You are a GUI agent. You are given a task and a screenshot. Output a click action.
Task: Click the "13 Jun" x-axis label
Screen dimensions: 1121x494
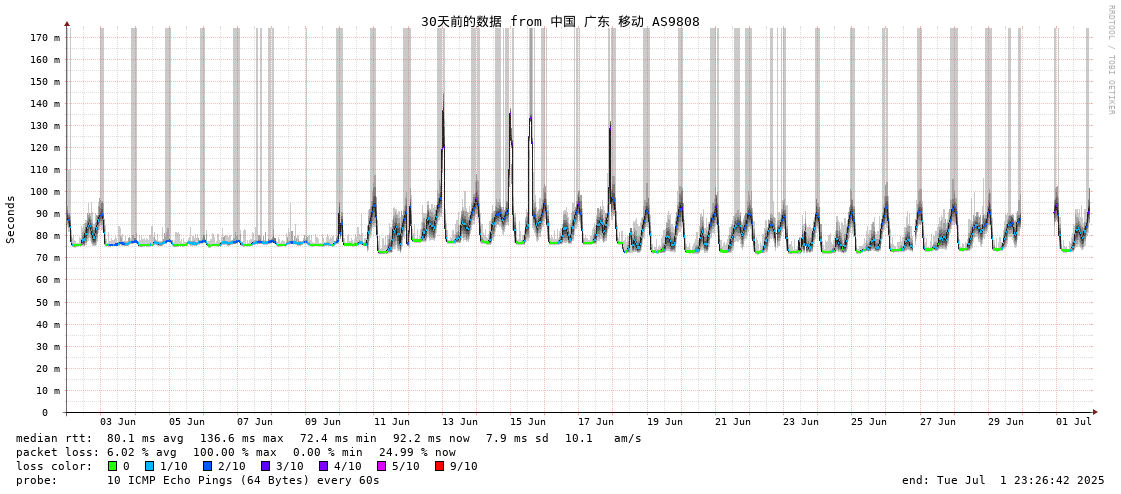coord(460,422)
